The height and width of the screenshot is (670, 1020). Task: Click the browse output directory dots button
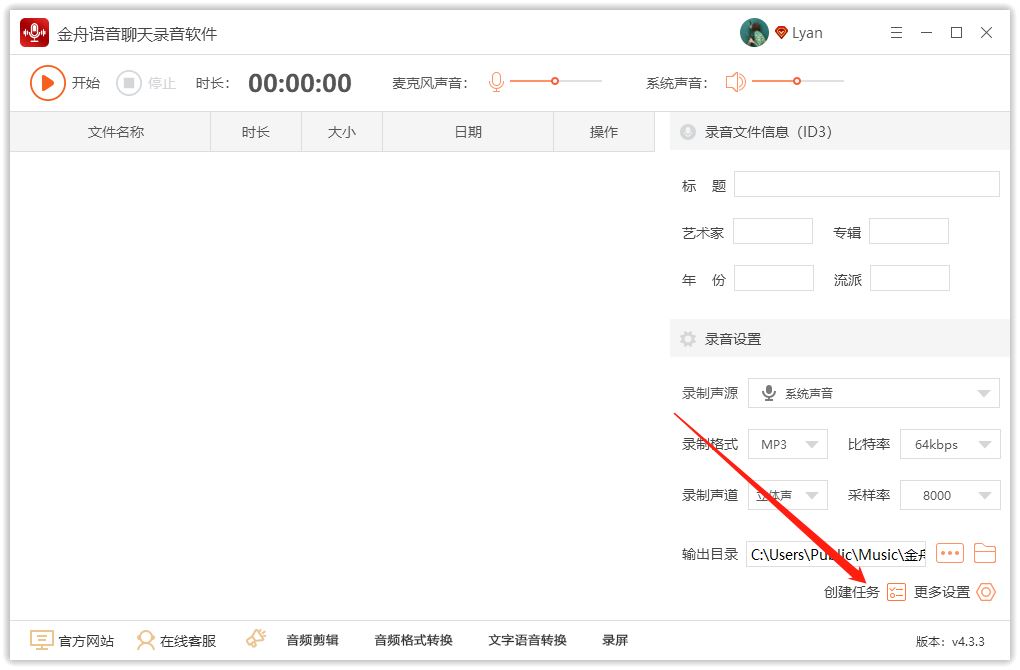[x=949, y=553]
